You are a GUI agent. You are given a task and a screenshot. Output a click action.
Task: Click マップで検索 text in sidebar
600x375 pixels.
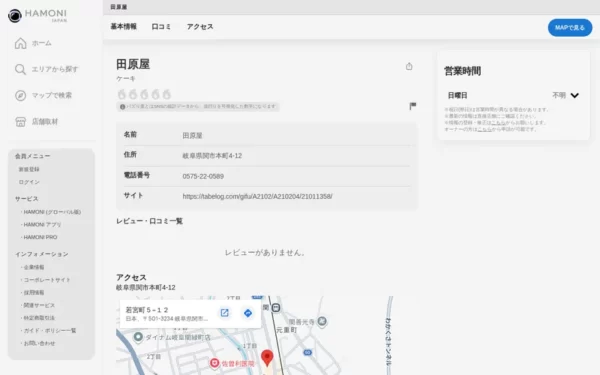tap(52, 95)
